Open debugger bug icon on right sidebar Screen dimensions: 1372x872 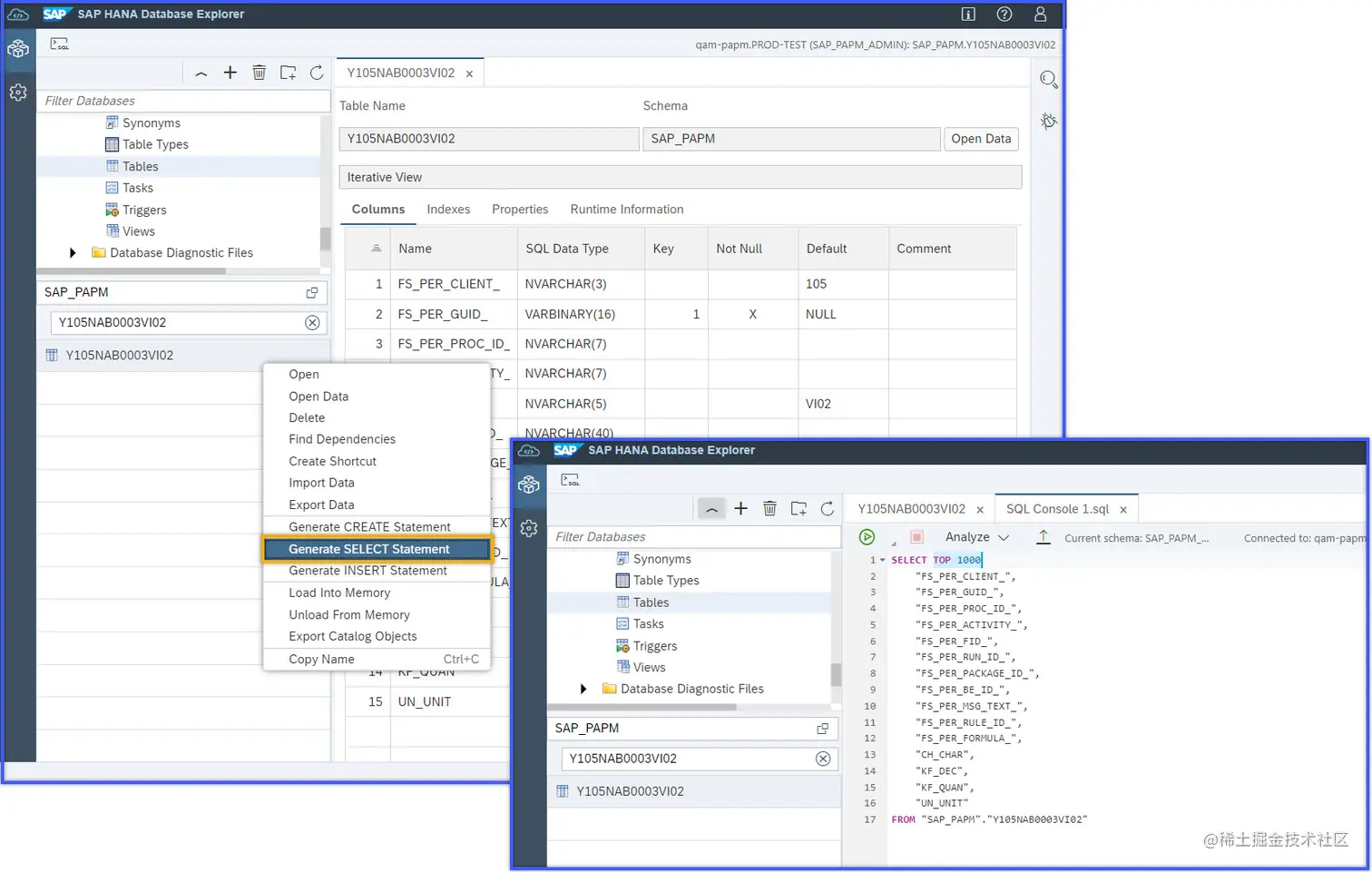1049,121
